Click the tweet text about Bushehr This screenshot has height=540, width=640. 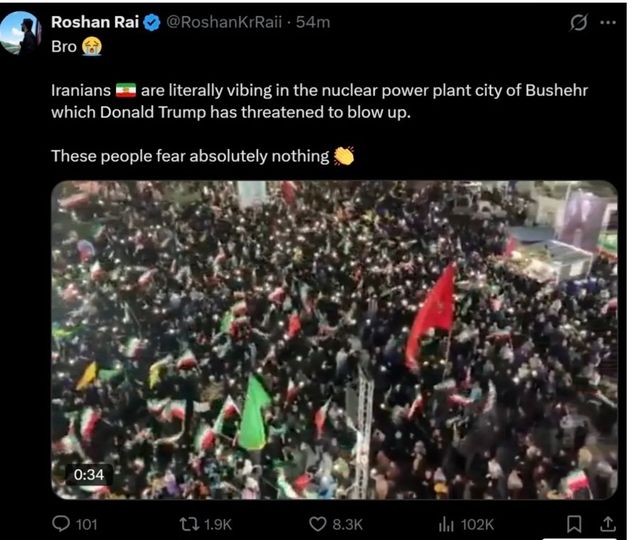point(320,101)
